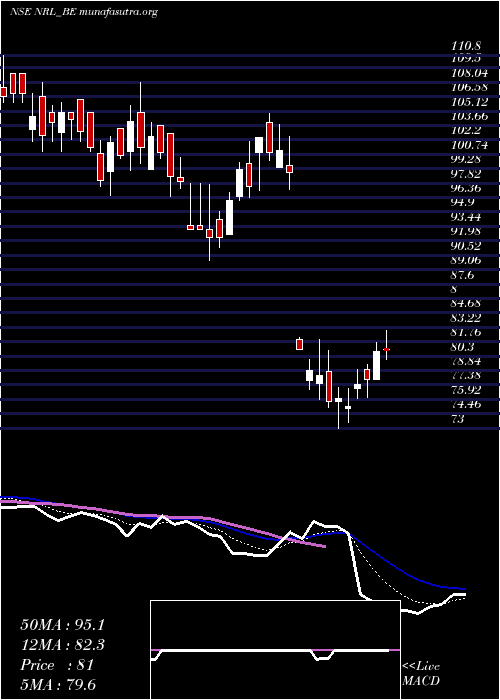Click inside the MACD inset panel

tap(275, 650)
